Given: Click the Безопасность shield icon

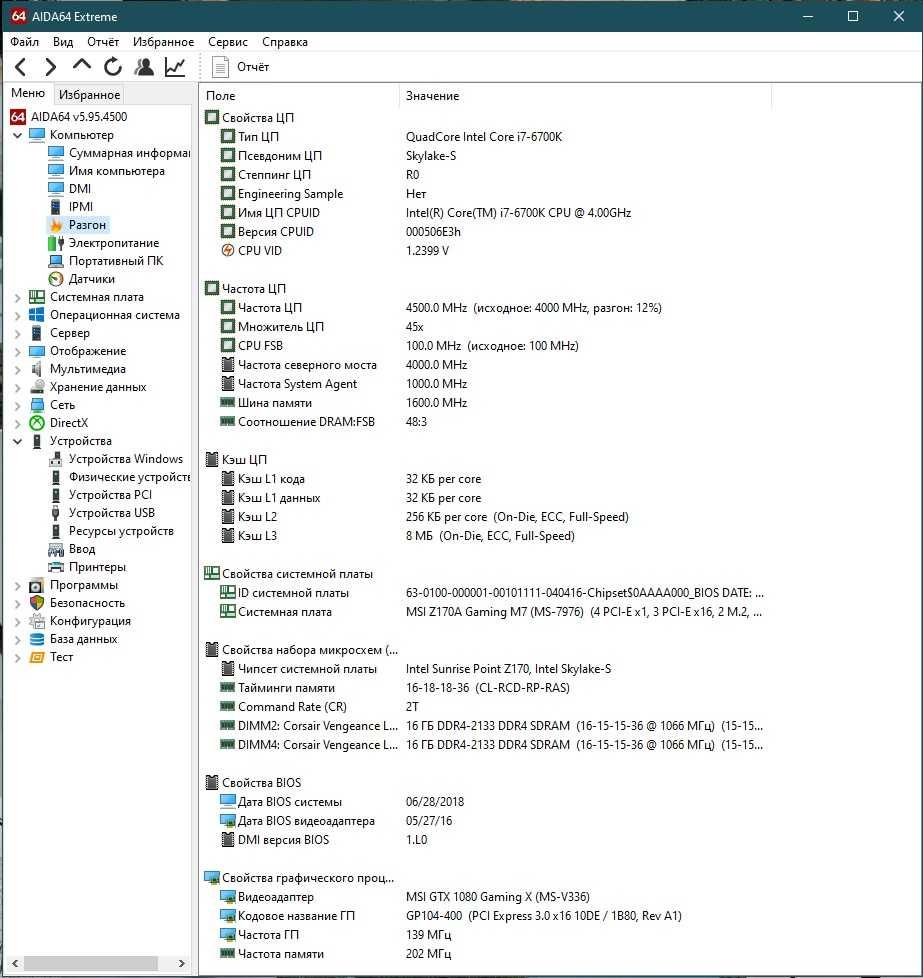Looking at the screenshot, I should (37, 603).
